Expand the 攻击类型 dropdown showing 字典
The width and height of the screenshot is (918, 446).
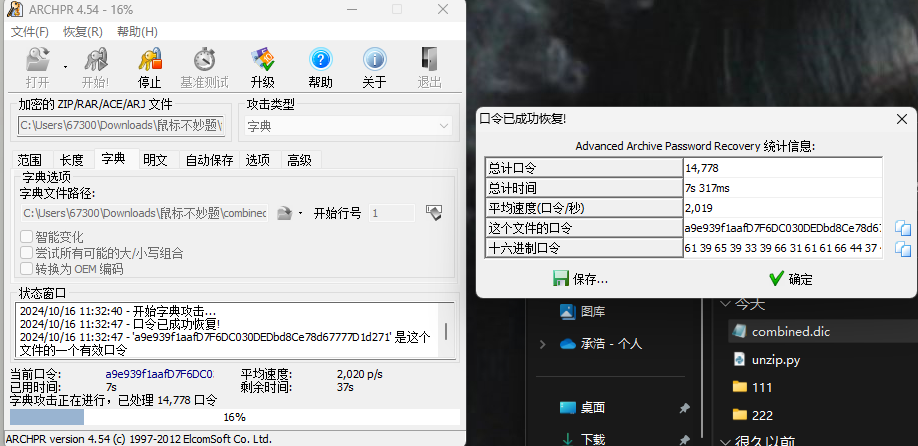[348, 126]
